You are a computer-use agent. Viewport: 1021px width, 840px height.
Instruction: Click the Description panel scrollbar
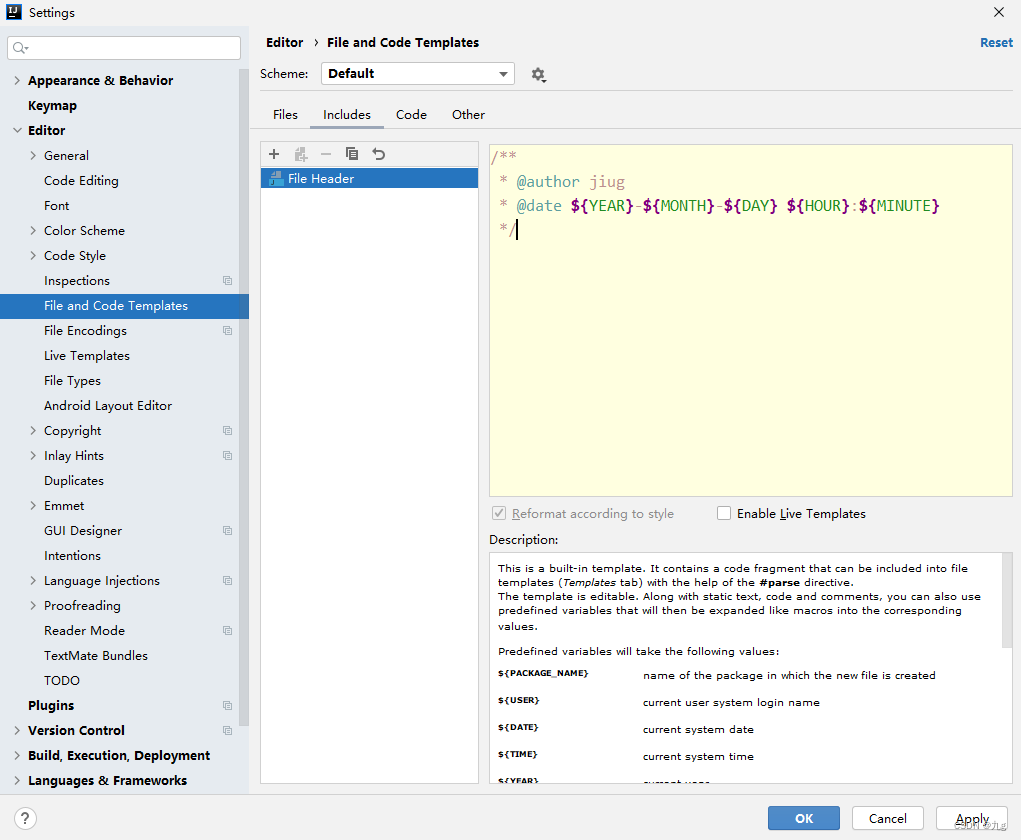click(x=1007, y=599)
